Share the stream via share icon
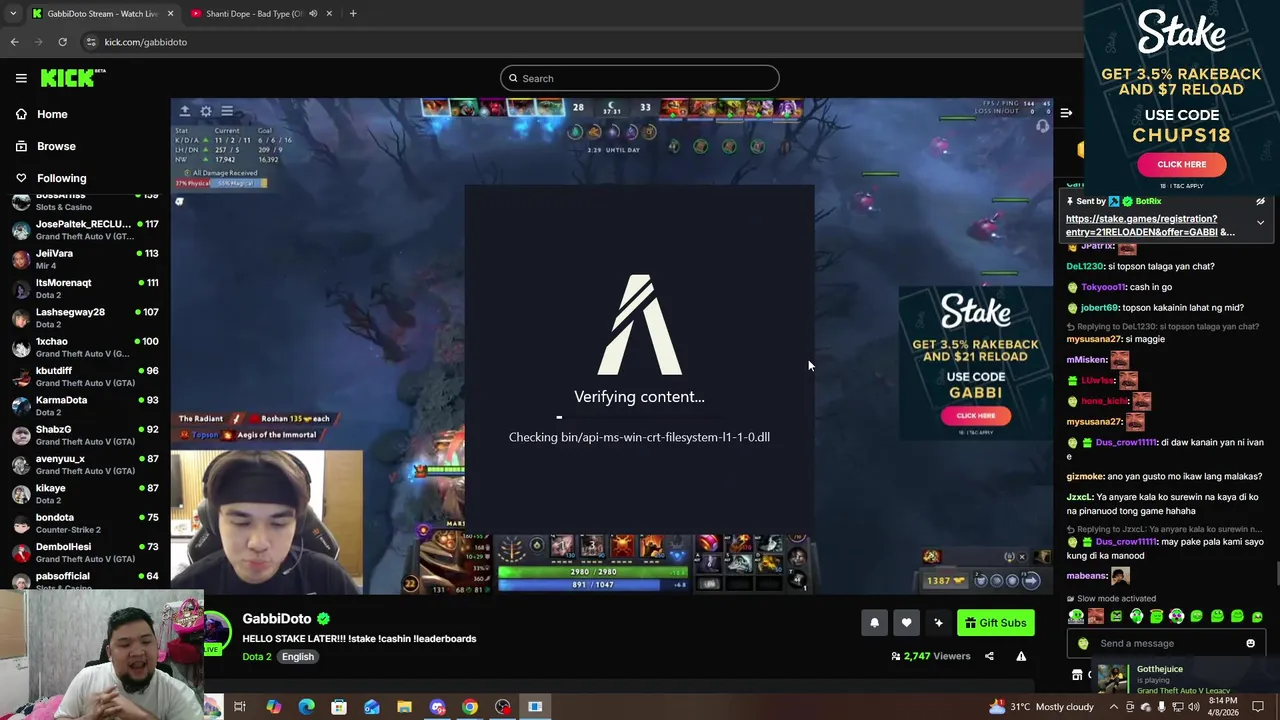The width and height of the screenshot is (1280, 720). click(x=989, y=656)
